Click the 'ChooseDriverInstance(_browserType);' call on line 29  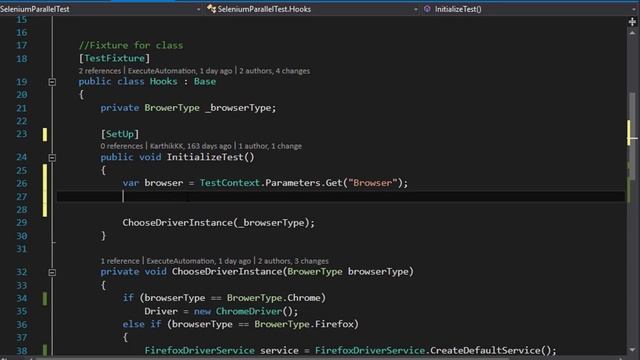click(x=218, y=223)
